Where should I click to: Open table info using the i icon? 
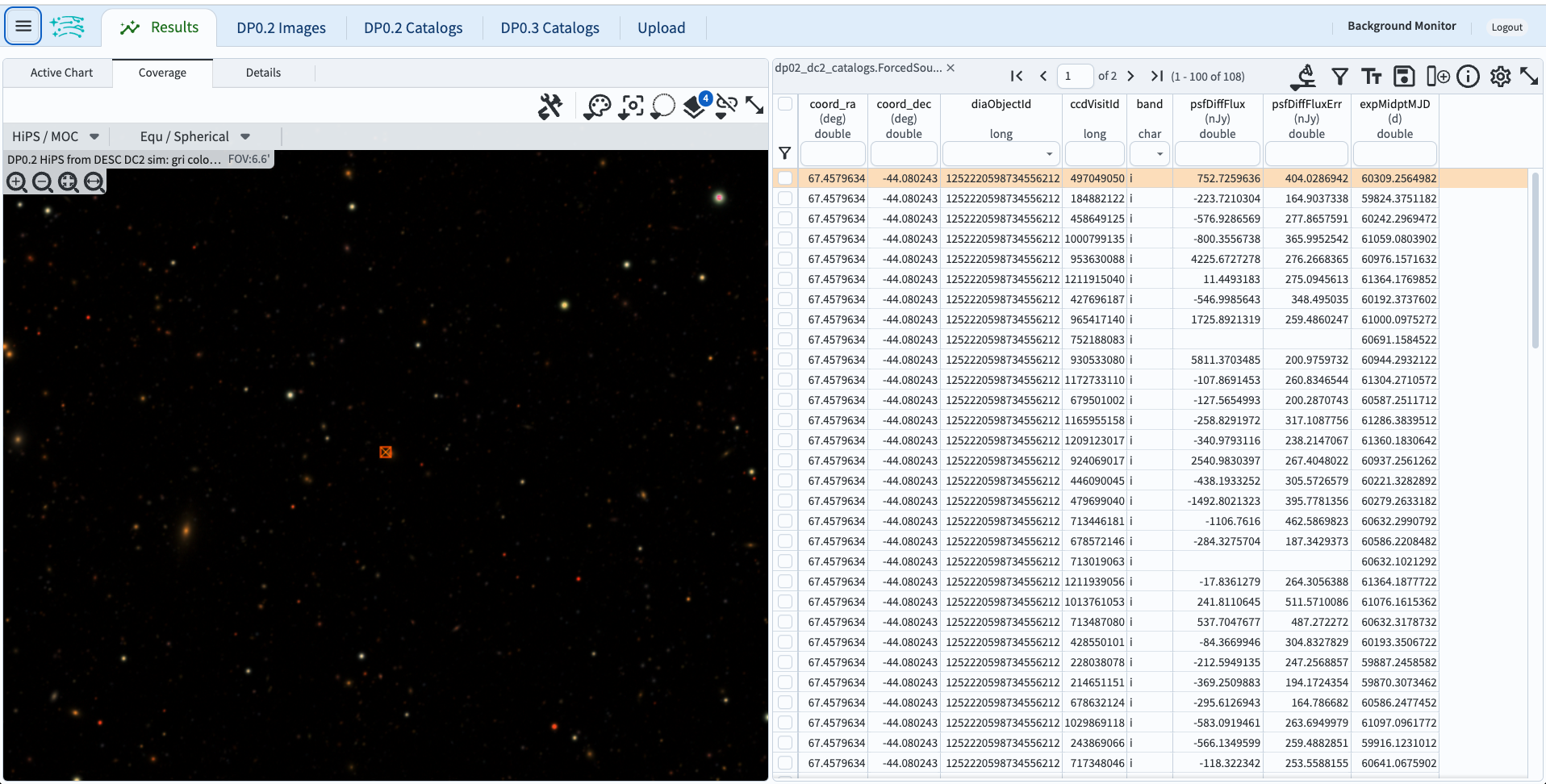coord(1469,76)
